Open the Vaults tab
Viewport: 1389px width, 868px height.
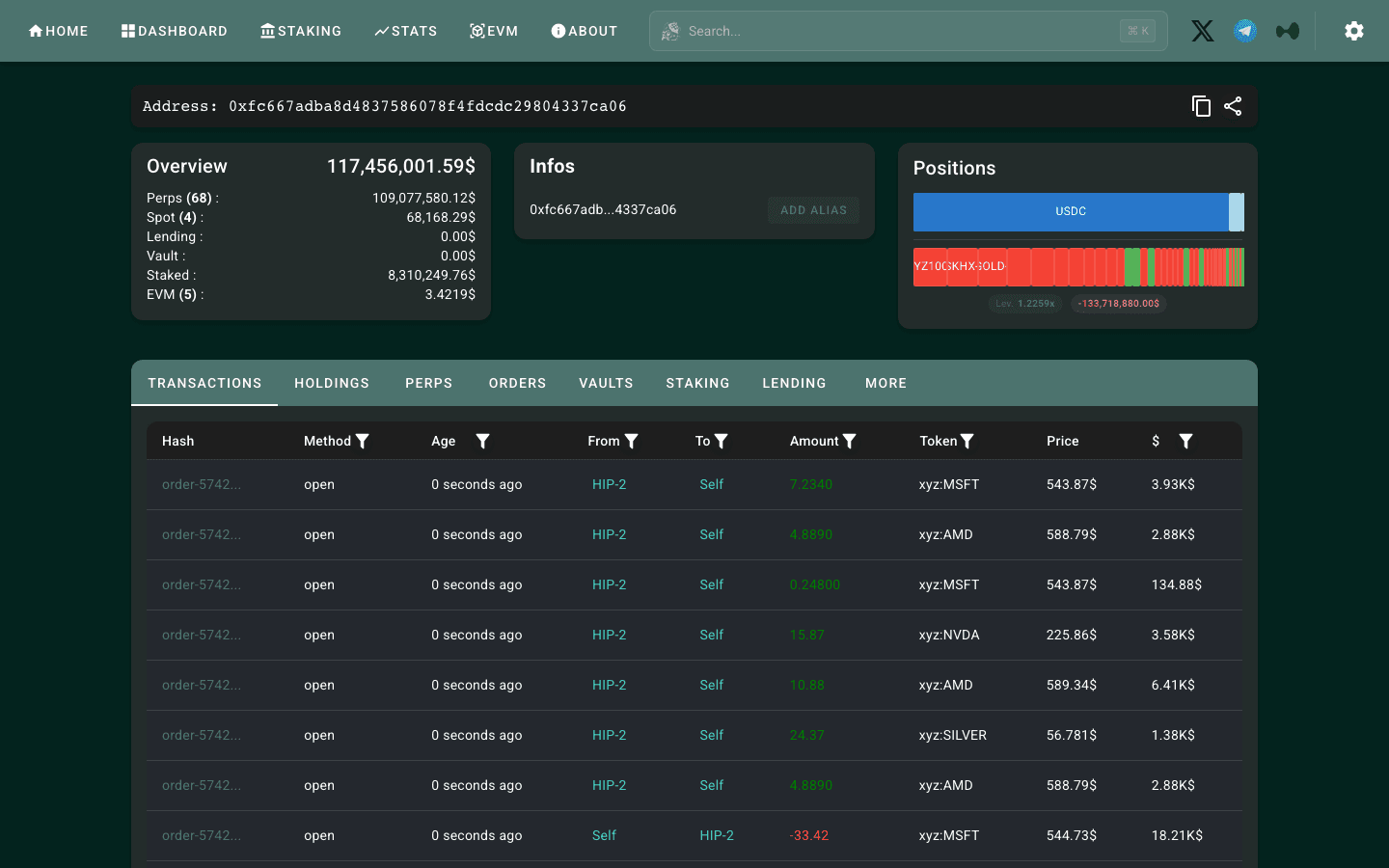tap(606, 383)
